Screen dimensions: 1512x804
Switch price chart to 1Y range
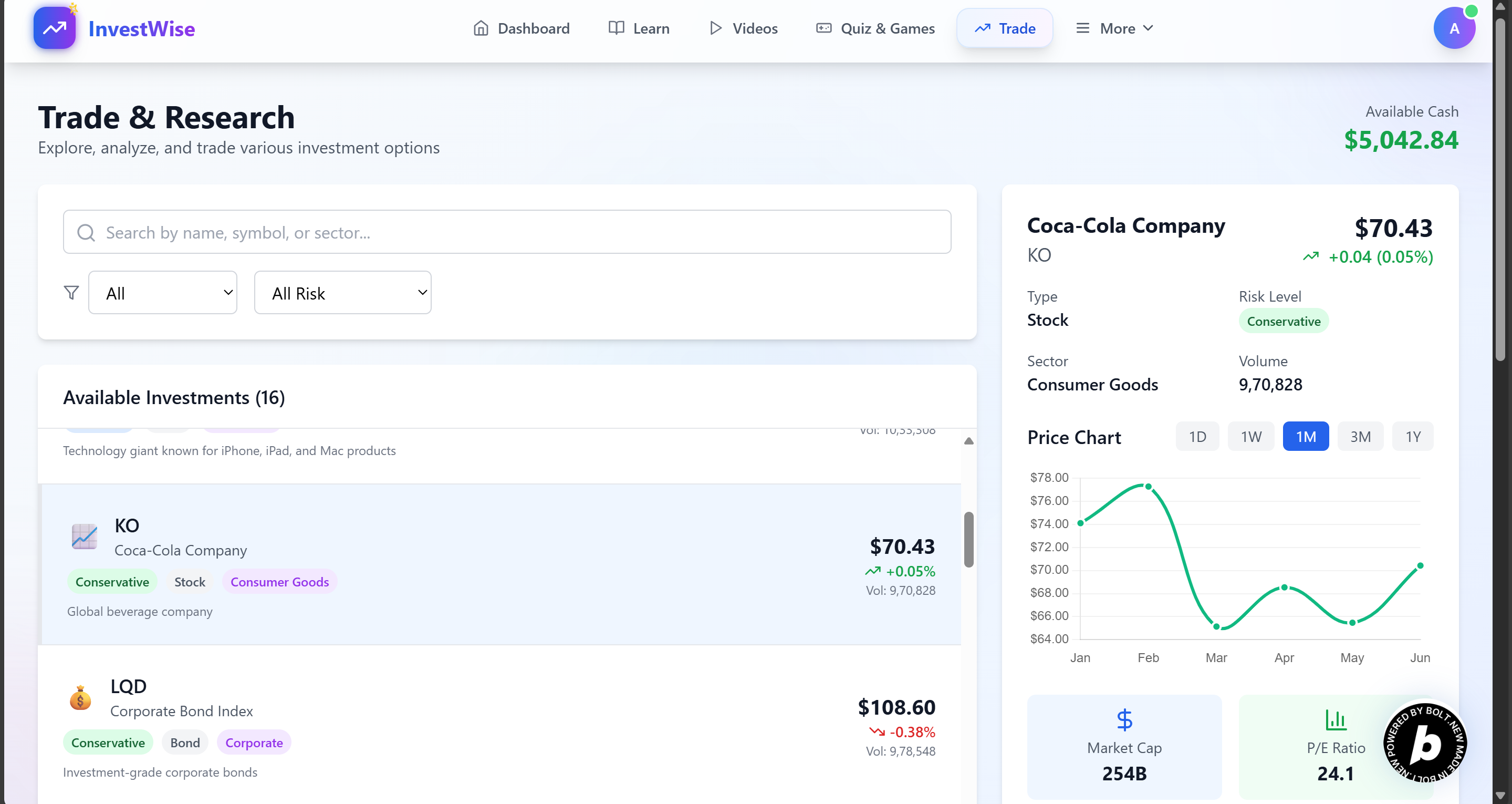point(1412,436)
